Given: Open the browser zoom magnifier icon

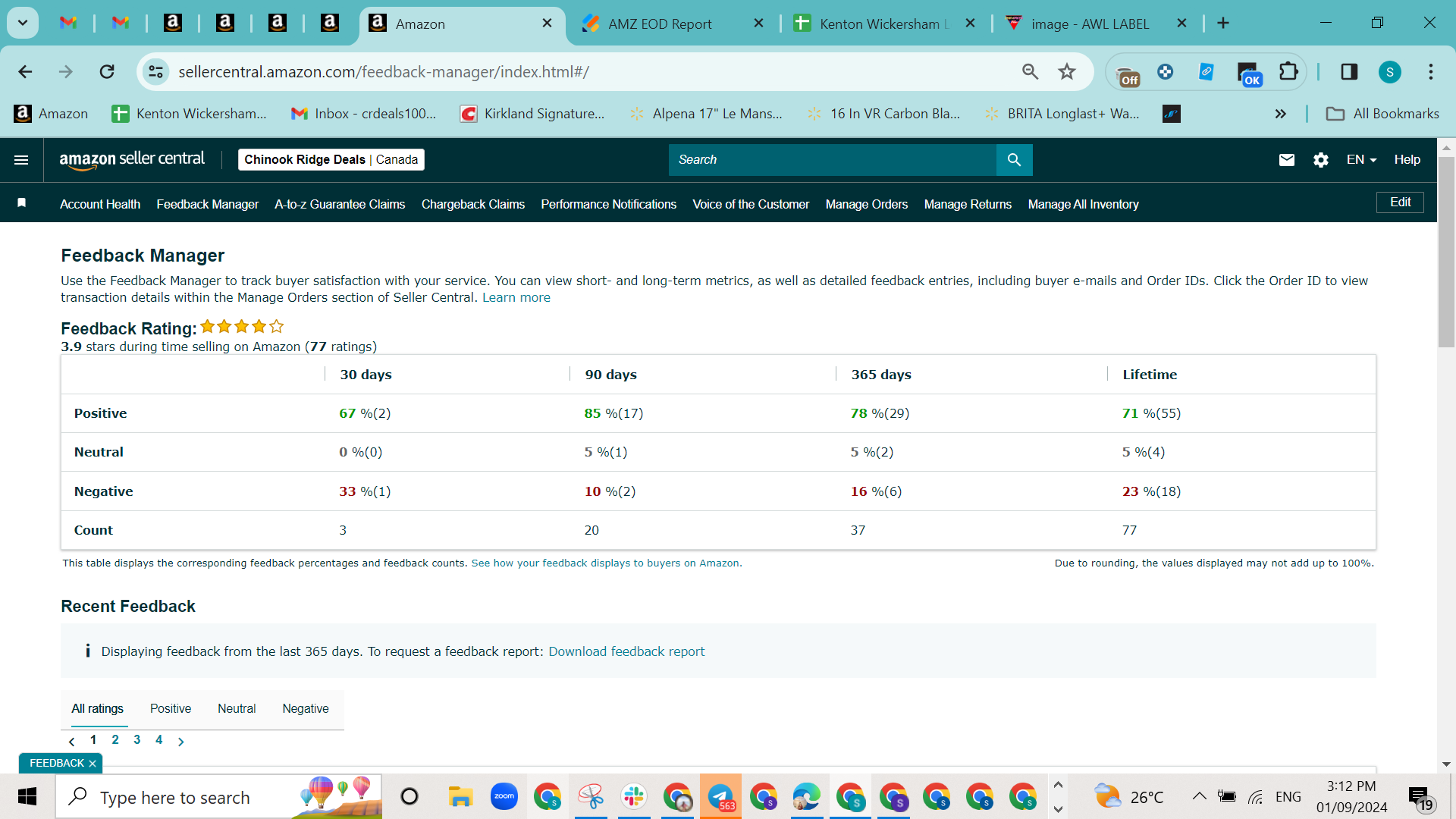Looking at the screenshot, I should 1030,72.
